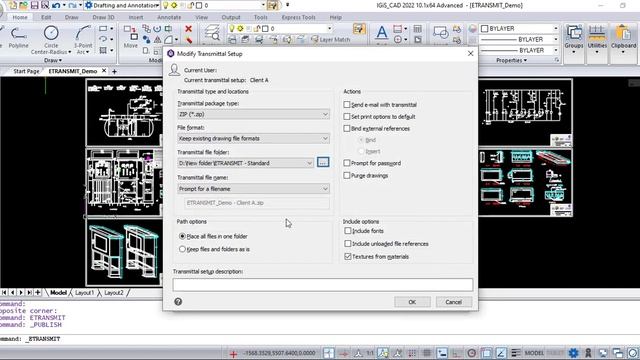
Task: Click the settings gear icon in status bar
Action: coord(573,353)
